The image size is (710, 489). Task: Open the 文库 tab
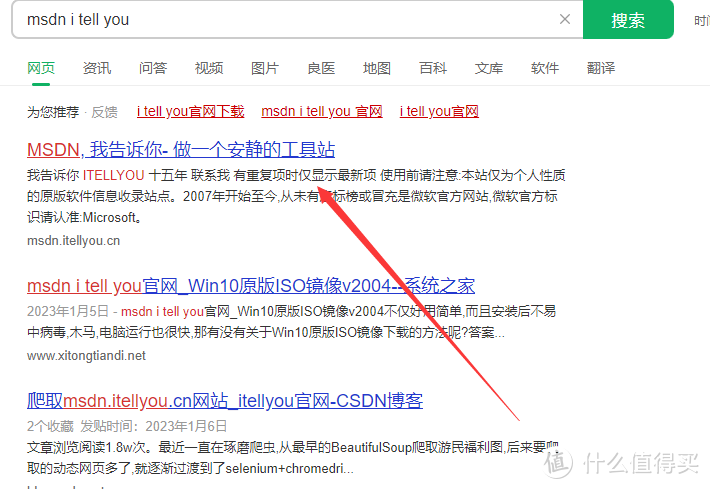pyautogui.click(x=489, y=68)
